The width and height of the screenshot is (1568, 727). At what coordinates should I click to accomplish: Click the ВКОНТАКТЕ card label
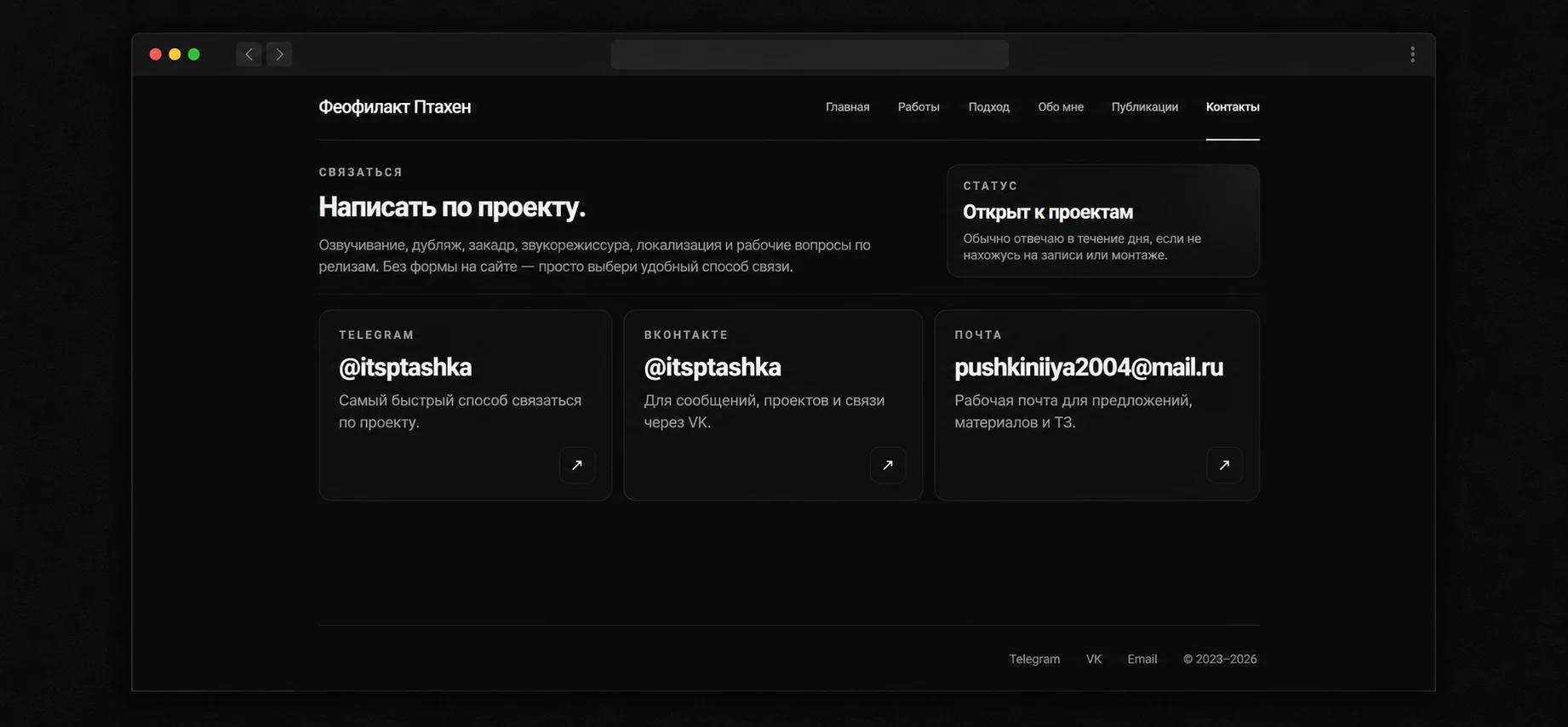686,335
